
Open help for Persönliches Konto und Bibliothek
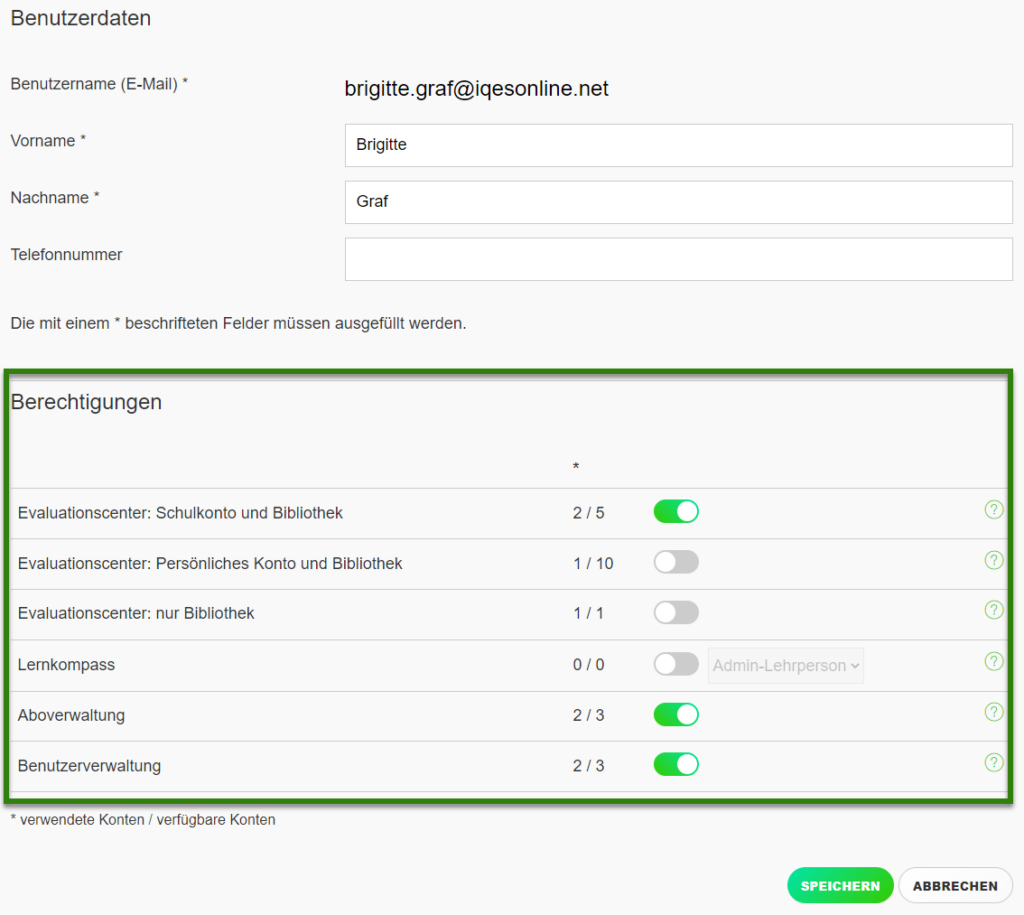(993, 560)
